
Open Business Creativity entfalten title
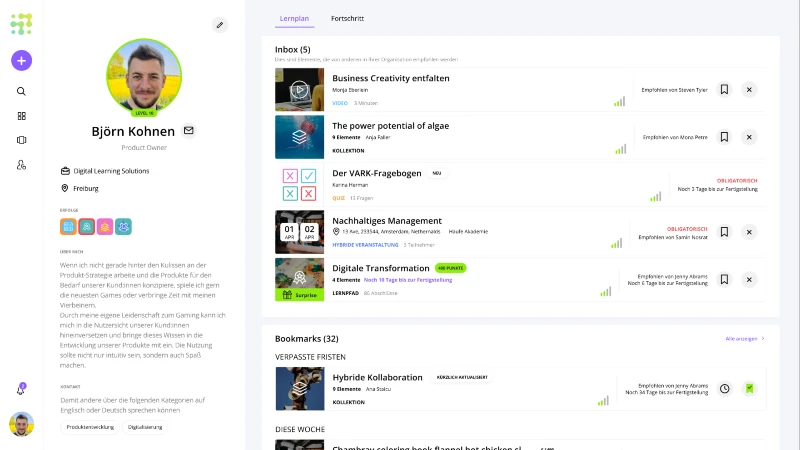(391, 78)
